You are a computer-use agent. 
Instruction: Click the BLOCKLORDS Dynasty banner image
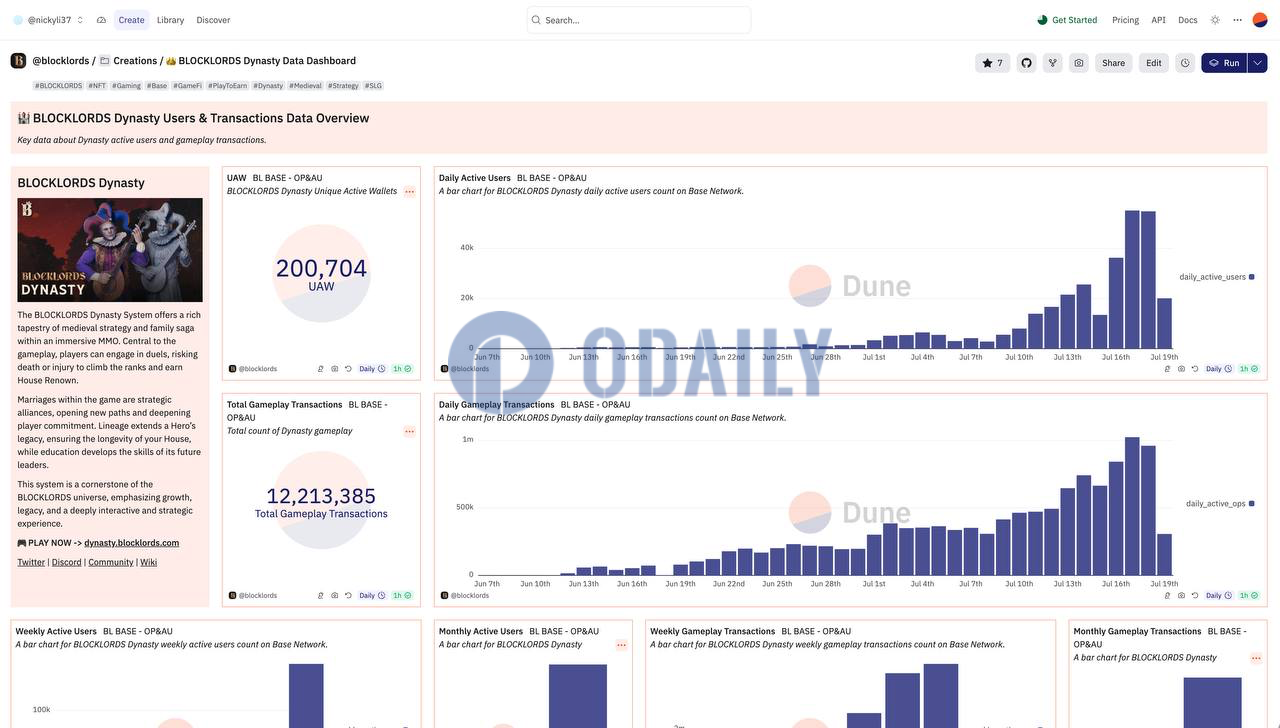coord(110,250)
